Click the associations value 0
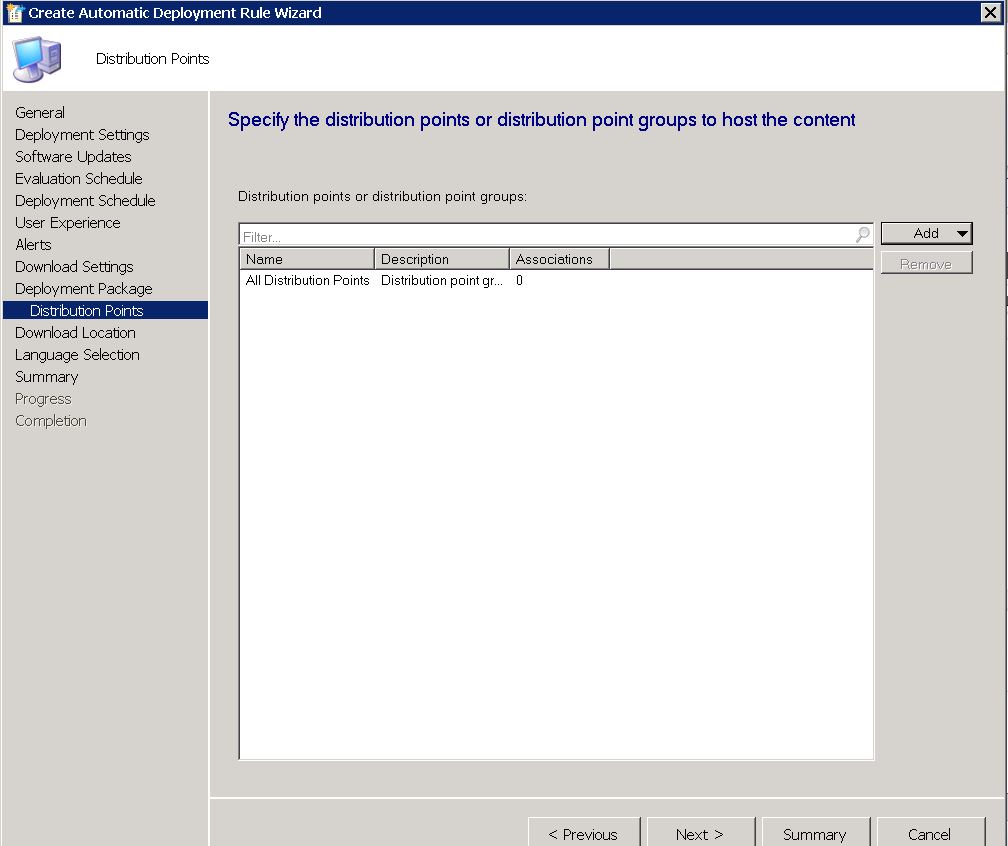The height and width of the screenshot is (846, 1008). click(x=519, y=280)
